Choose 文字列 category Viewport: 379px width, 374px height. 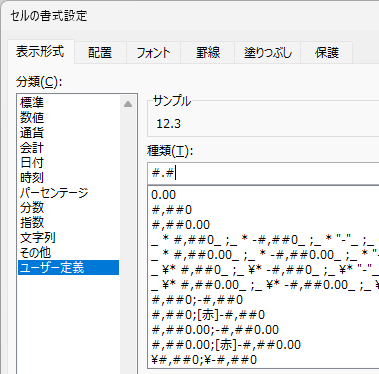click(68, 237)
